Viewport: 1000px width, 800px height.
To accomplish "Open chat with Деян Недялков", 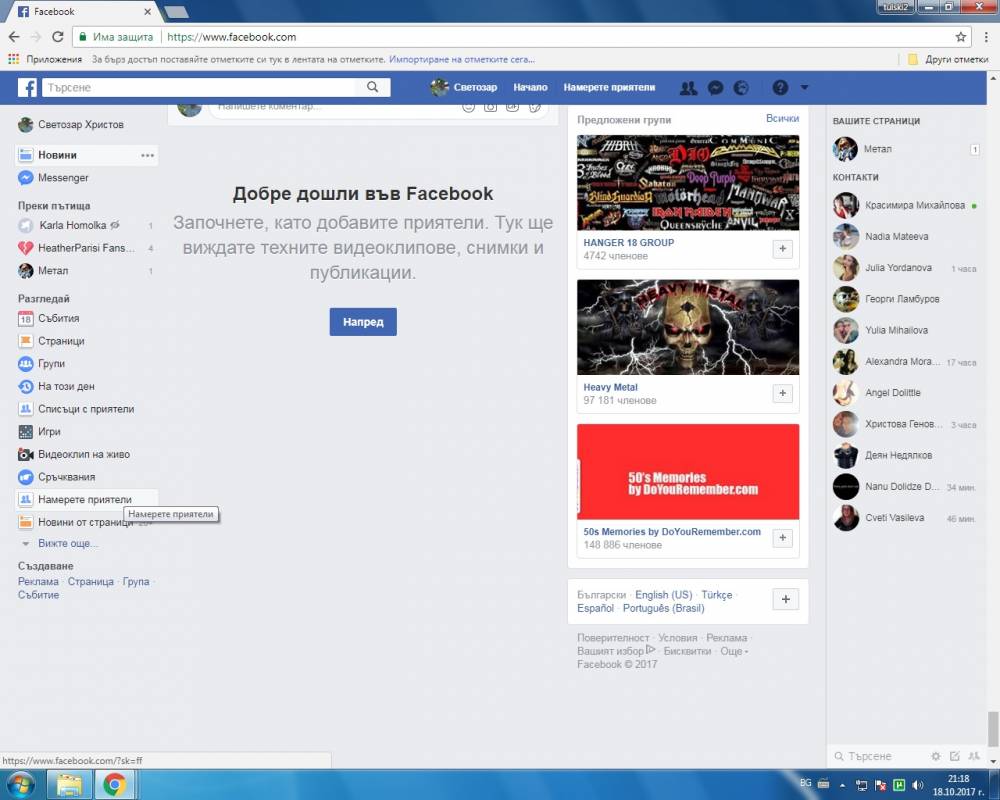I will (x=906, y=455).
